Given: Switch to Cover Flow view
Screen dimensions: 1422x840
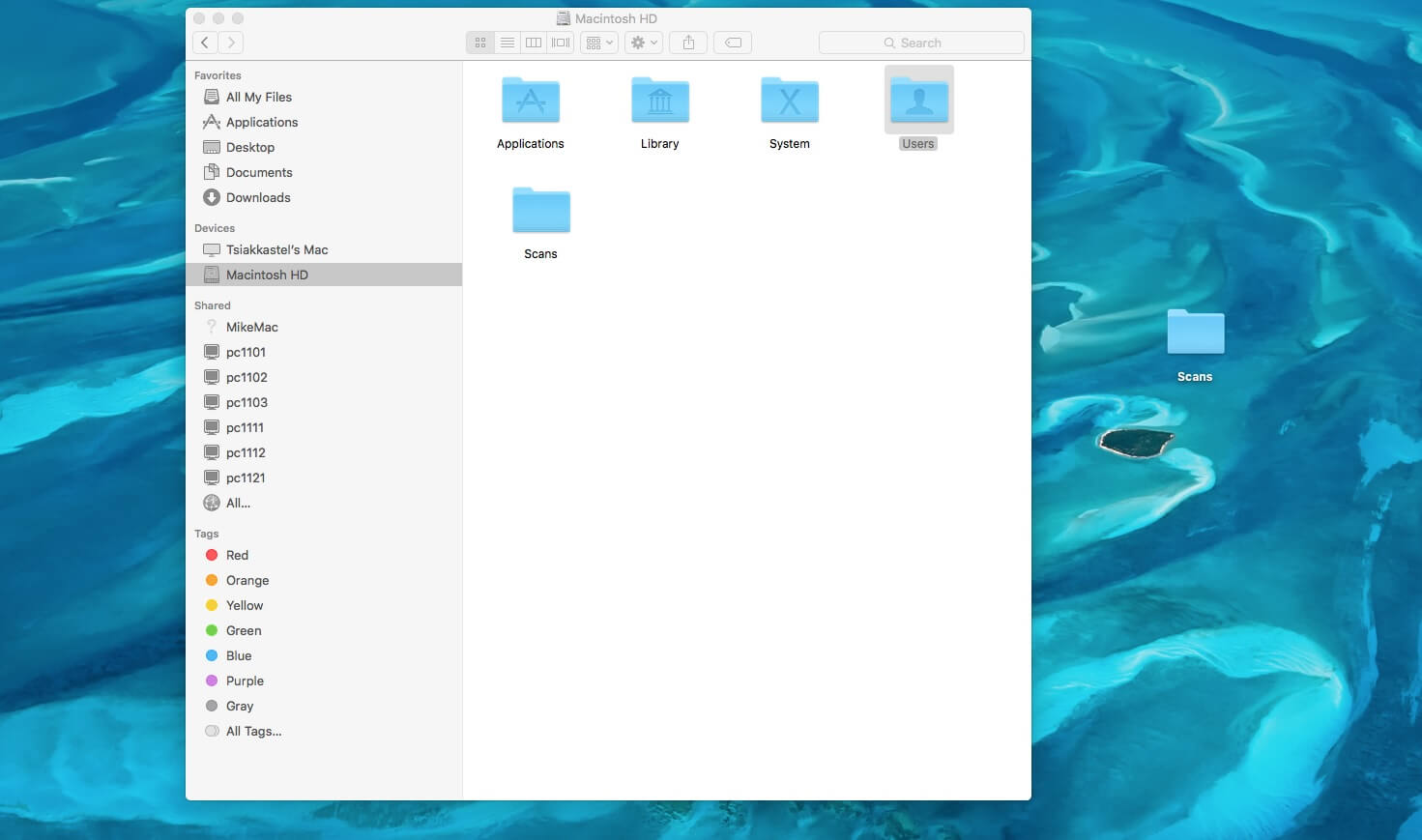Looking at the screenshot, I should pyautogui.click(x=560, y=43).
